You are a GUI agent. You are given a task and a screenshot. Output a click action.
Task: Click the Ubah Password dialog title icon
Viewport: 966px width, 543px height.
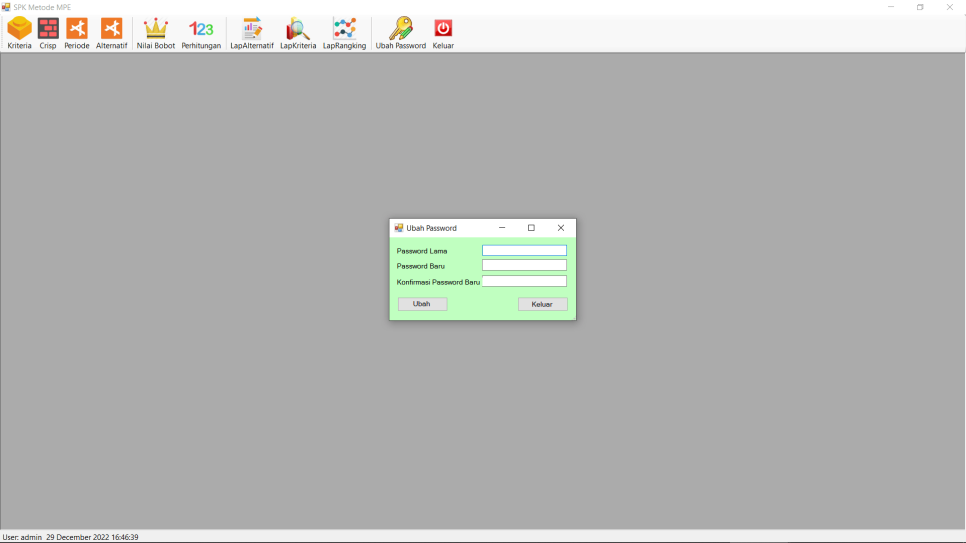pyautogui.click(x=399, y=228)
